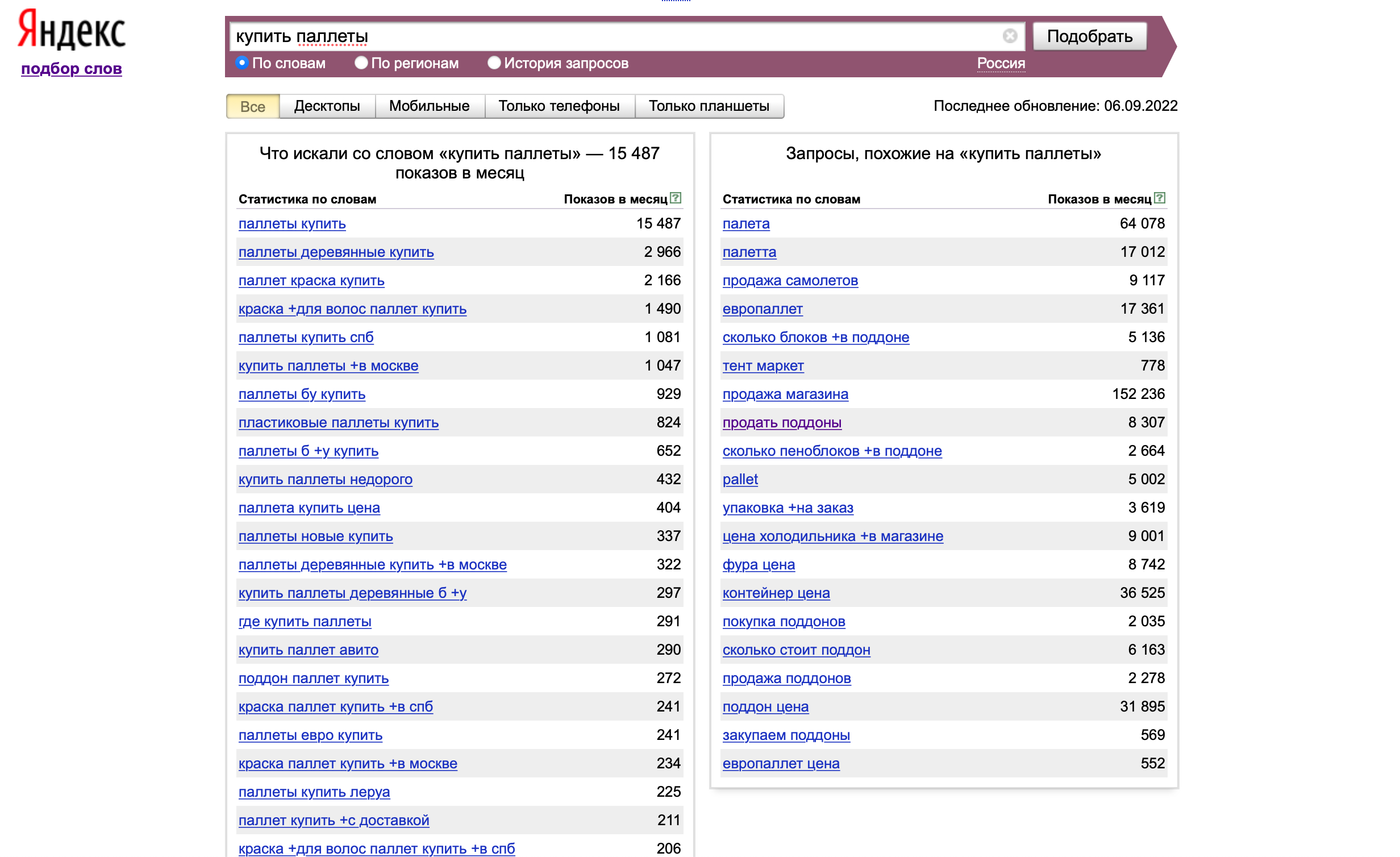Open 'паллеты новые купить' link
The height and width of the screenshot is (857, 1400).
pos(316,536)
